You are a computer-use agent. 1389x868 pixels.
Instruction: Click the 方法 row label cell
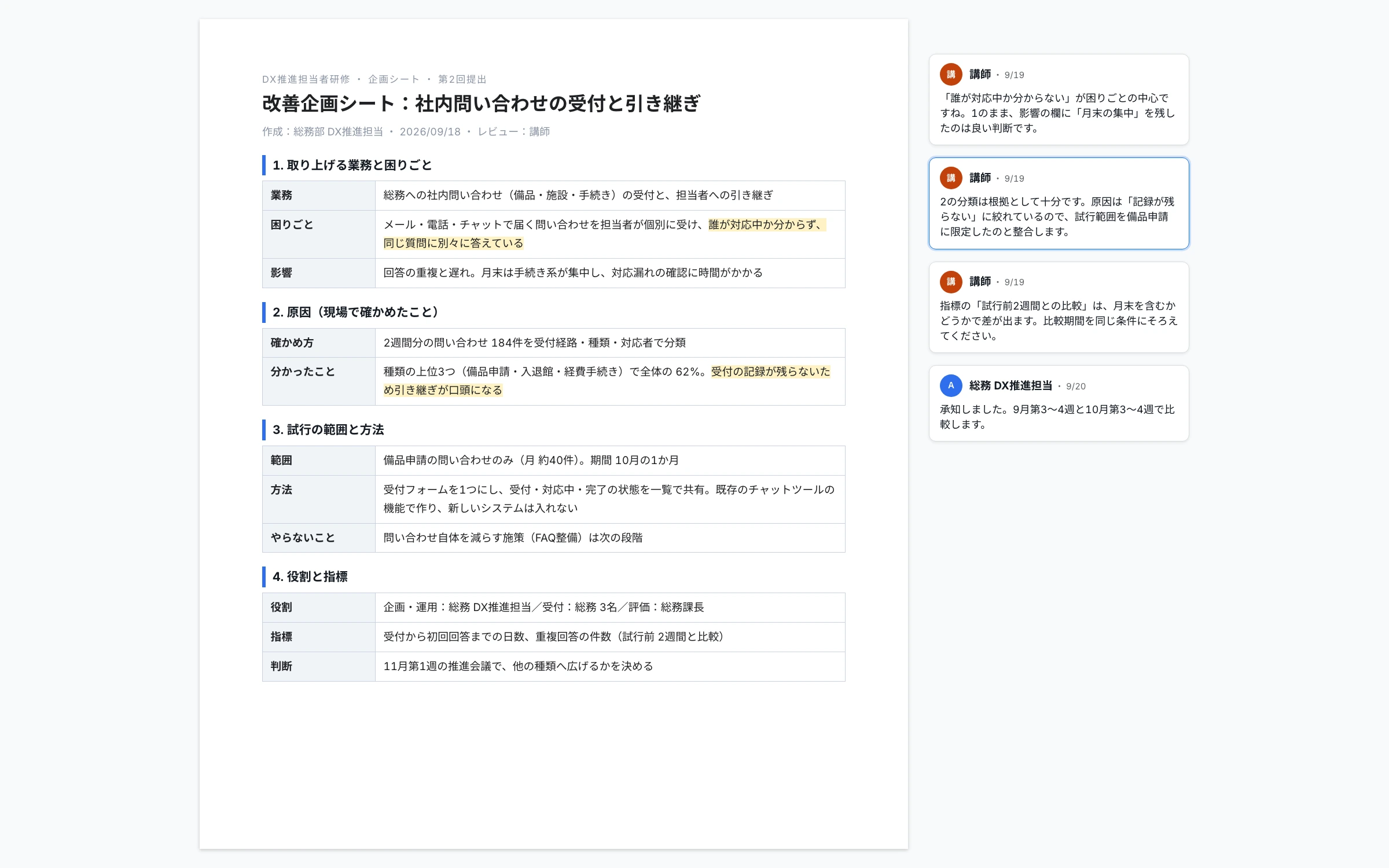(x=319, y=499)
